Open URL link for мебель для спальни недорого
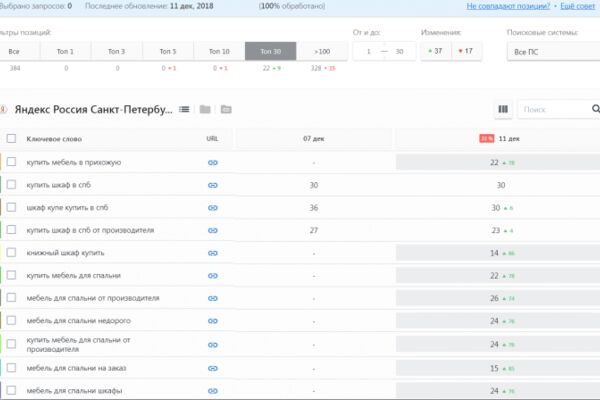Image resolution: width=600 pixels, height=400 pixels. (x=213, y=321)
